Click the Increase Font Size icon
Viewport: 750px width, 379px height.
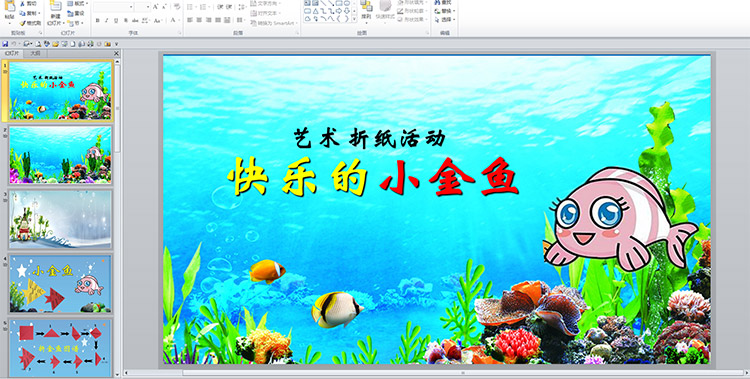(156, 7)
